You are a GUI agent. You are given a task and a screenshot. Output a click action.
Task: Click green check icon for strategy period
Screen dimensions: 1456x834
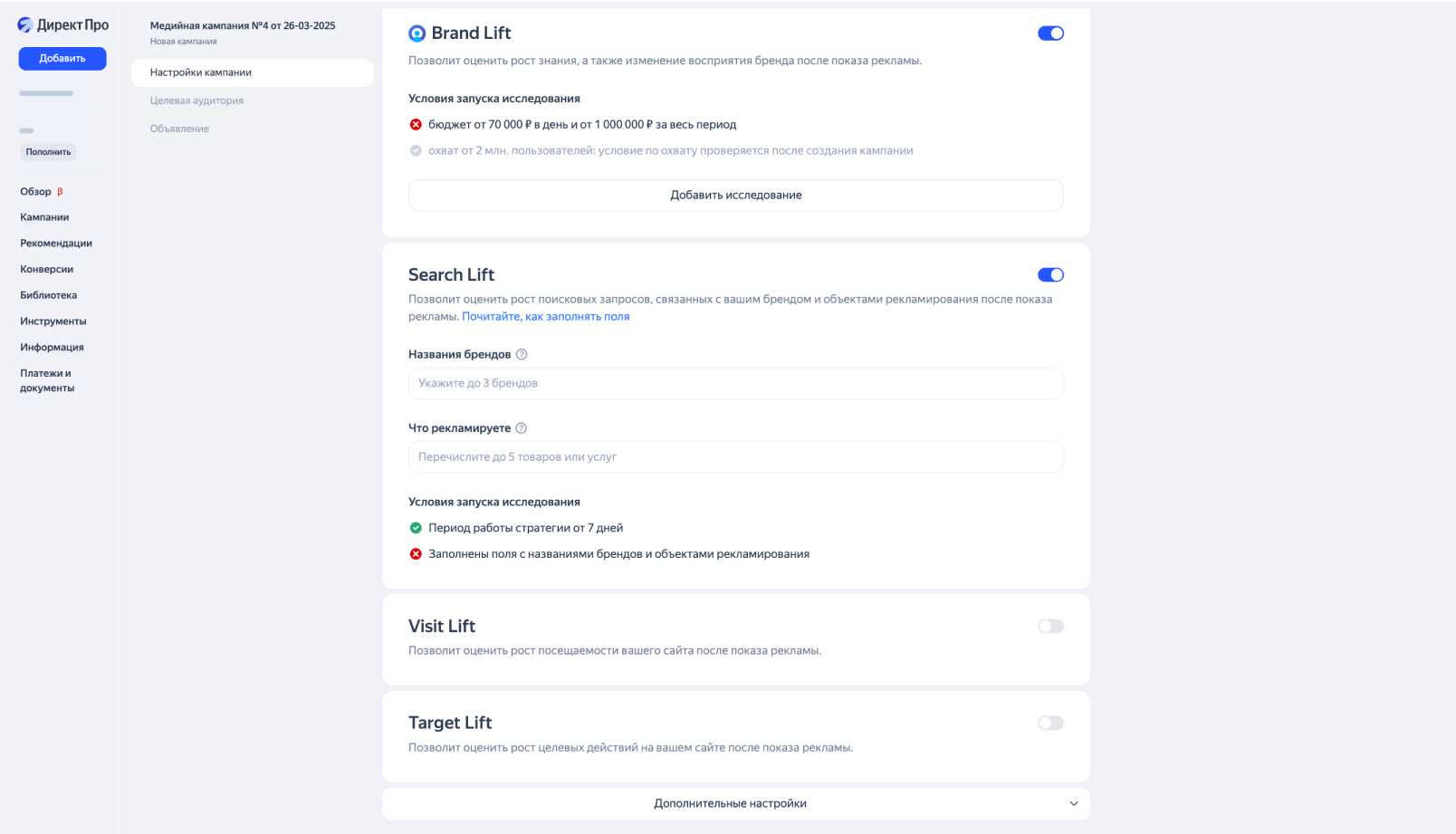[416, 528]
